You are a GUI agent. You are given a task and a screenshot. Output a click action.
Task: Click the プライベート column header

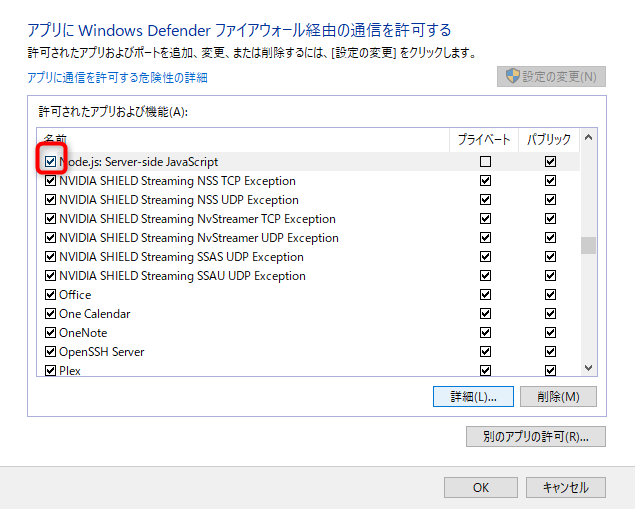pos(484,140)
